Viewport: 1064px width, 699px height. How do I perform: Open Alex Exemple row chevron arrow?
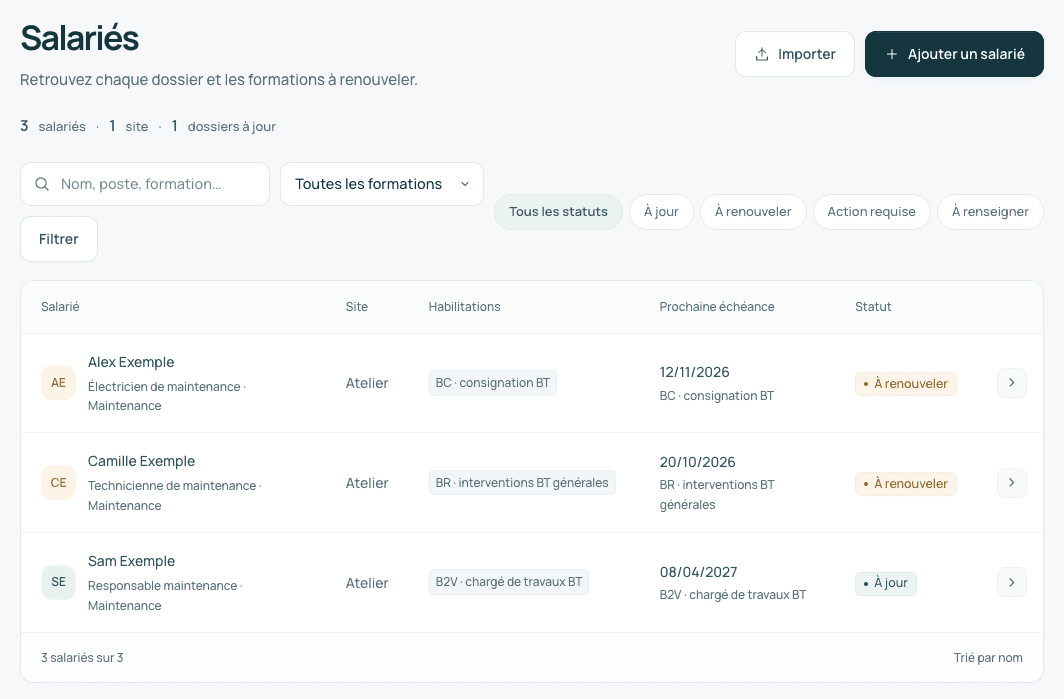pos(1012,383)
